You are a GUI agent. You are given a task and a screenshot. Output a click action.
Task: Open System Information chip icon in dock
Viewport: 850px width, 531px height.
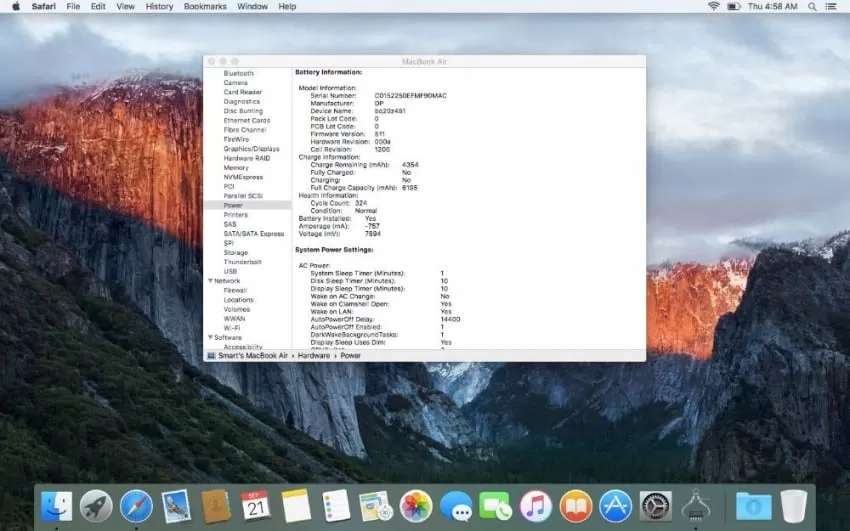[696, 506]
